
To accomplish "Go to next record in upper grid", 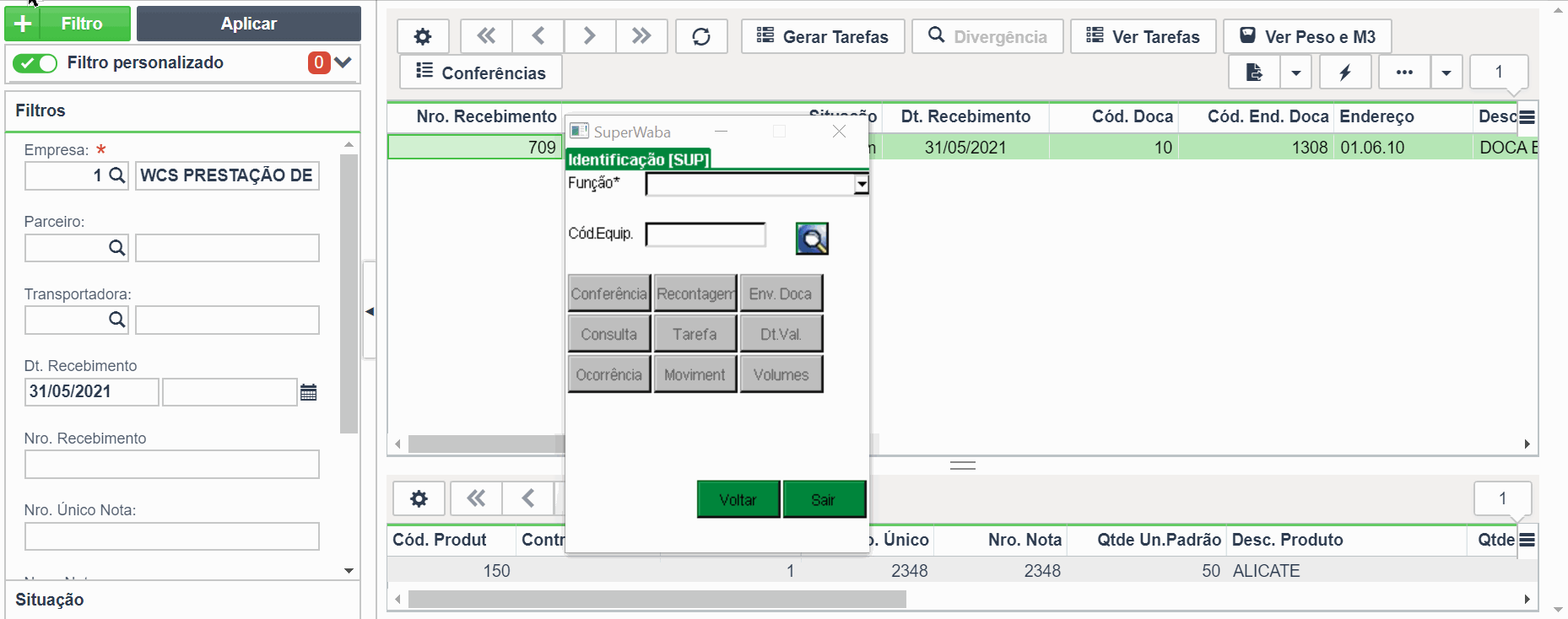I will (x=590, y=36).
